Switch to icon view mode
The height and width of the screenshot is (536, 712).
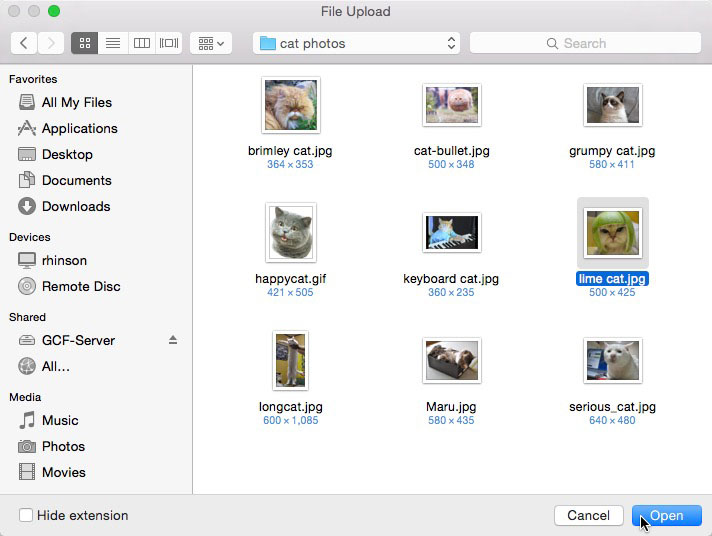click(85, 43)
